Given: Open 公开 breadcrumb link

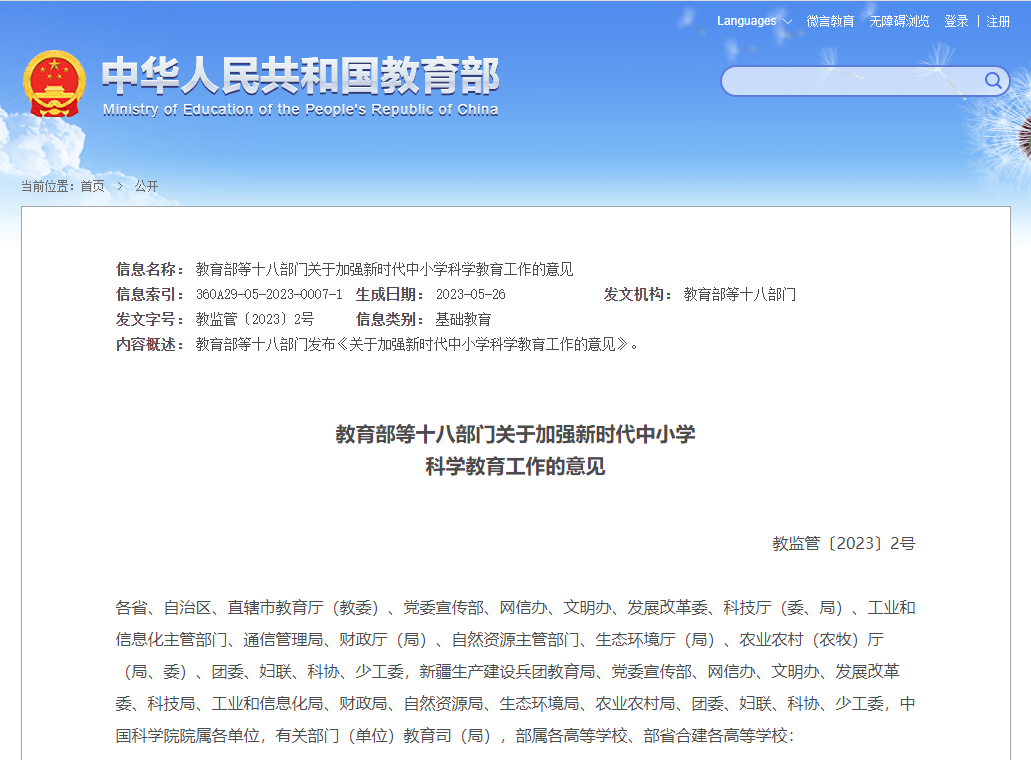Looking at the screenshot, I should coord(146,186).
